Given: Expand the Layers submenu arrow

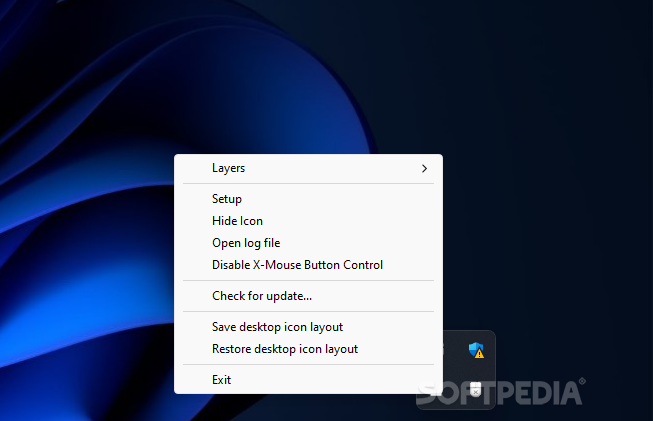Looking at the screenshot, I should [424, 168].
